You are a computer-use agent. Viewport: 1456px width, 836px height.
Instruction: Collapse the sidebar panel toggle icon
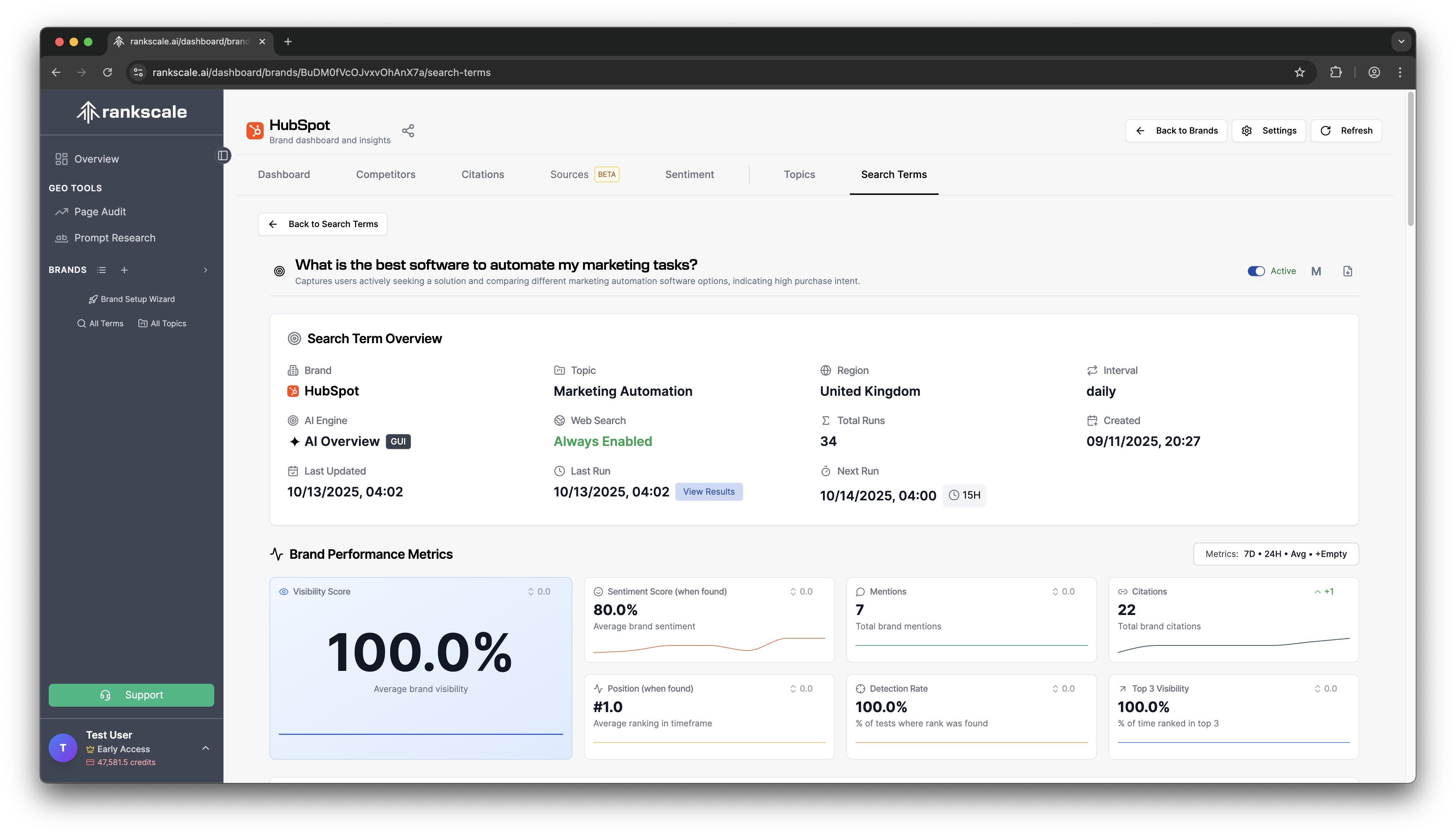click(x=223, y=155)
